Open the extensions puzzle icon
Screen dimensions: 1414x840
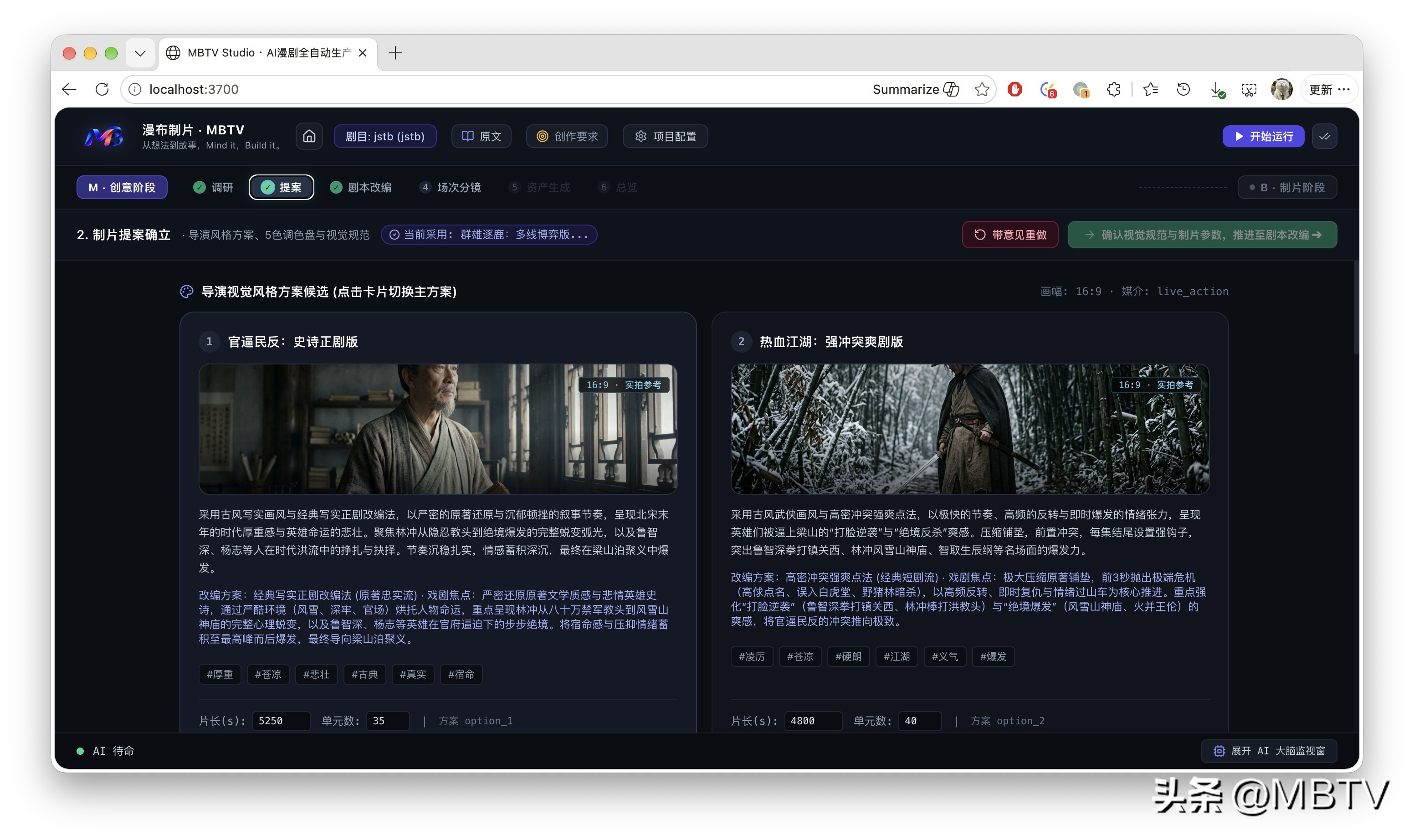[1113, 89]
